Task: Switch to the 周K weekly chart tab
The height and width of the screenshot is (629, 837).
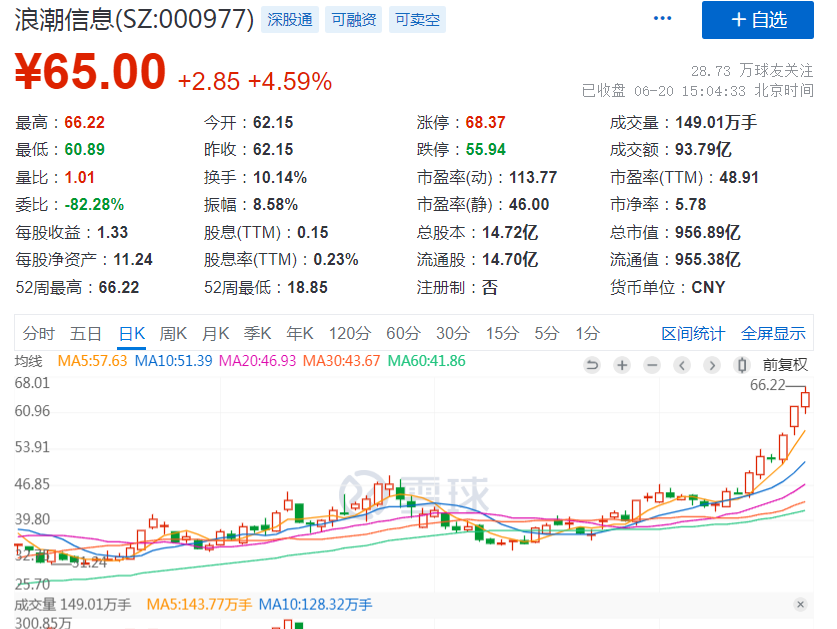Action: (173, 334)
